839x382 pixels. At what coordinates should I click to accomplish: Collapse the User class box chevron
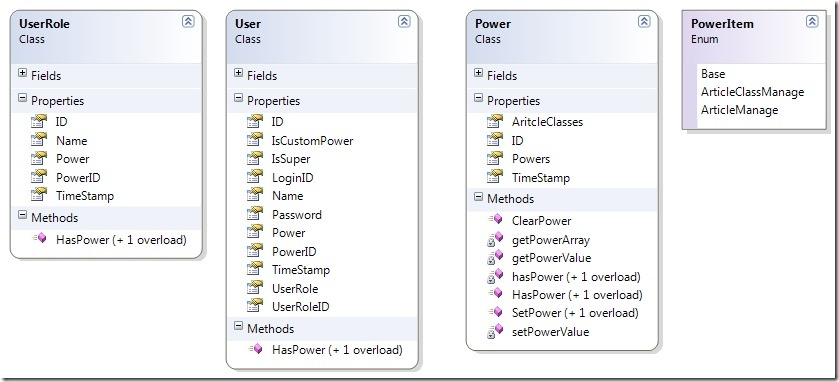click(404, 21)
